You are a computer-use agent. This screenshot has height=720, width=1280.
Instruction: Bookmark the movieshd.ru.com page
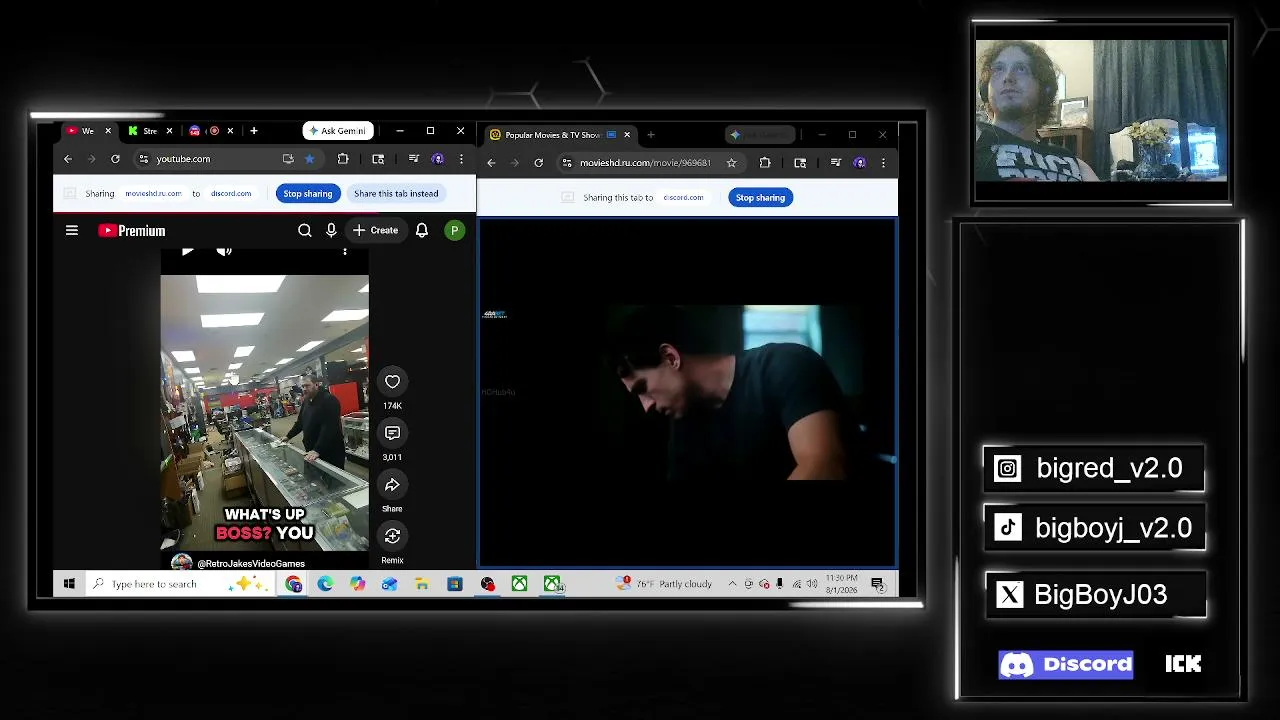click(x=731, y=163)
